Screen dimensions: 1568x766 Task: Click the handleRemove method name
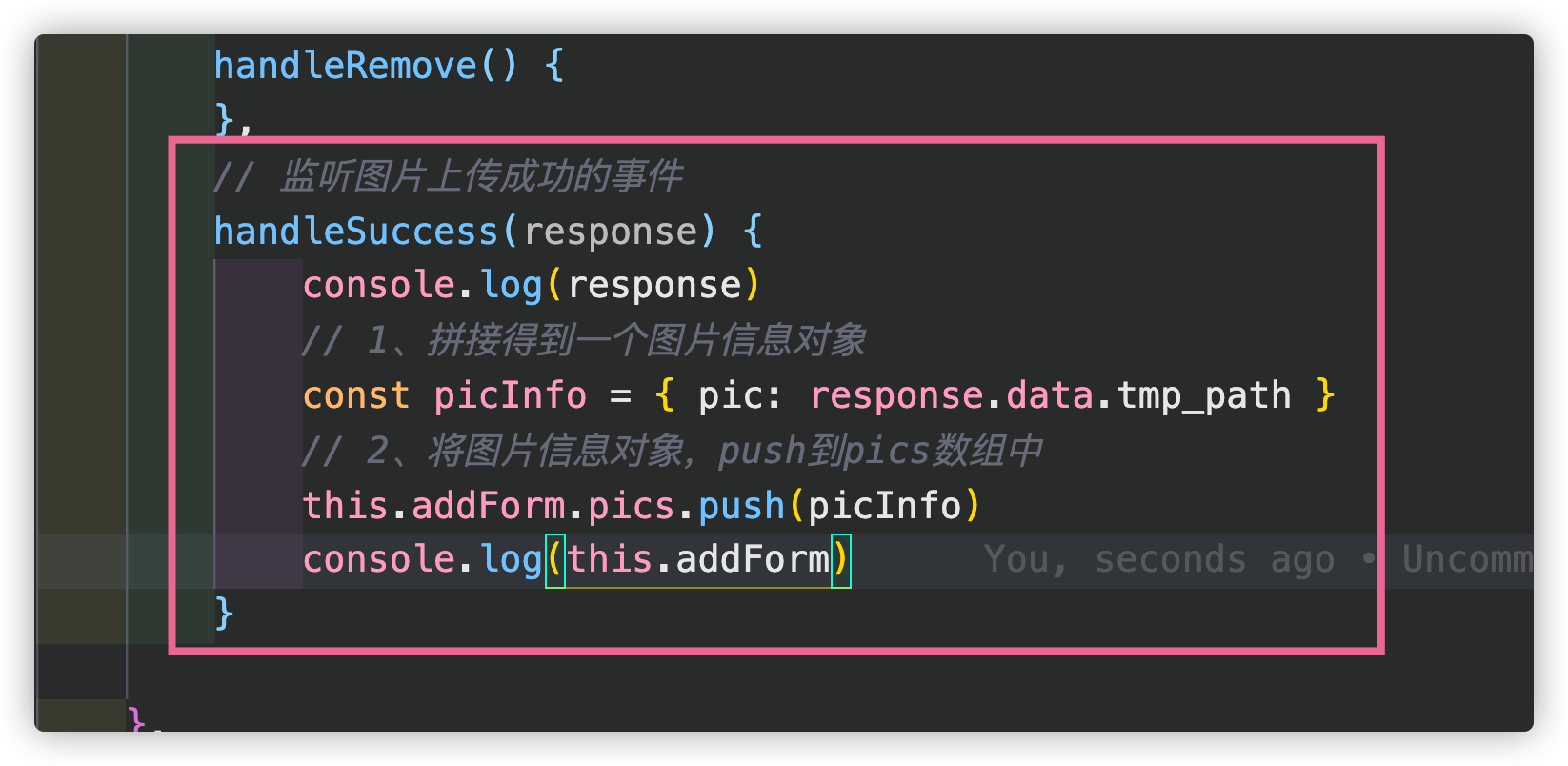(346, 66)
